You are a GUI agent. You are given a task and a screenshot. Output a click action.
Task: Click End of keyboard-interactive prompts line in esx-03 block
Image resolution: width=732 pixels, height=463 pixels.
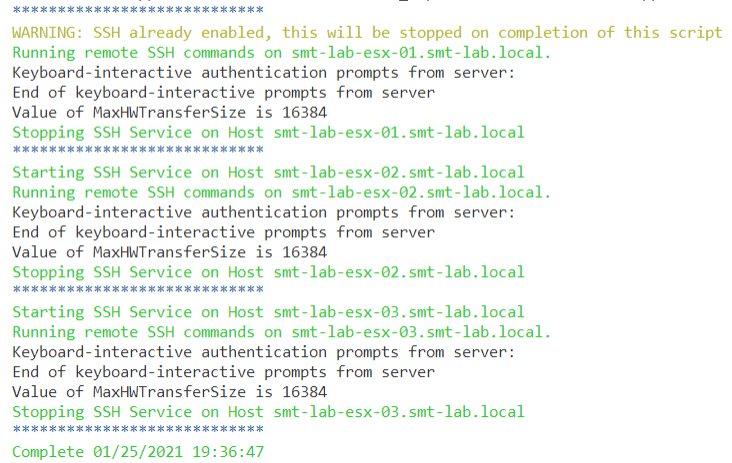(223, 372)
